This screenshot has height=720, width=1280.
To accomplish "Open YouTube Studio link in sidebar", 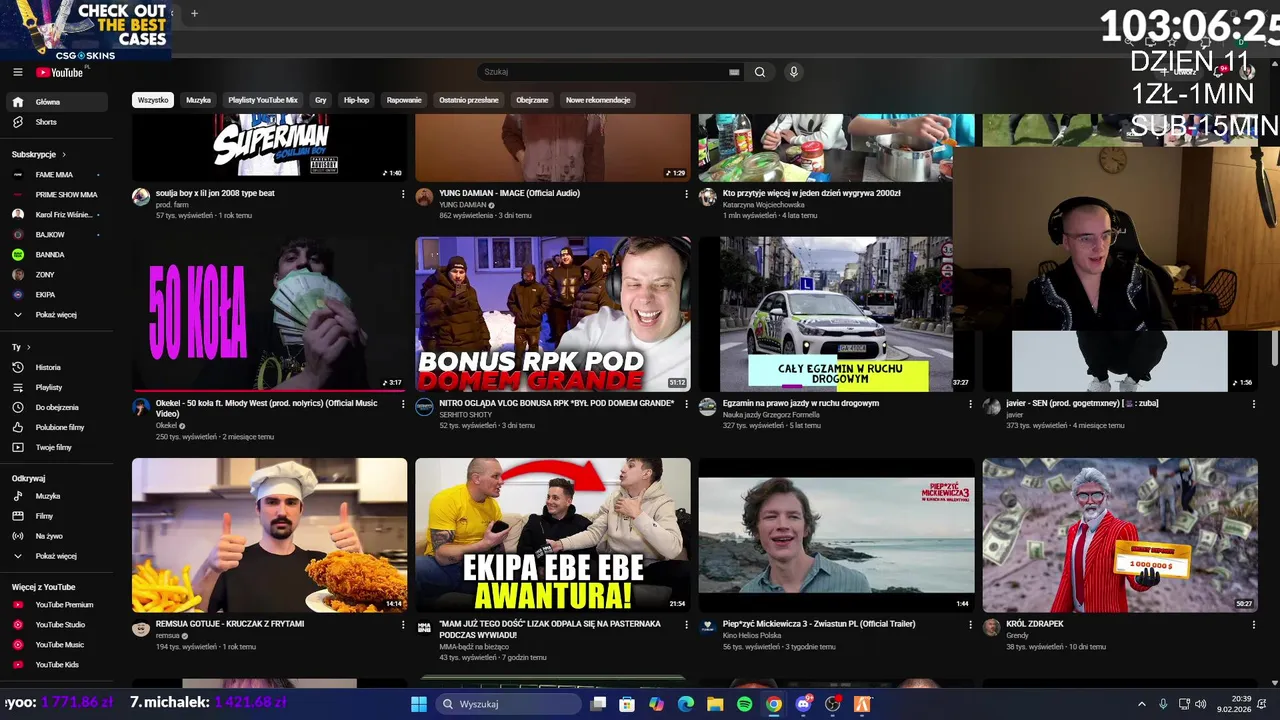I will point(58,625).
